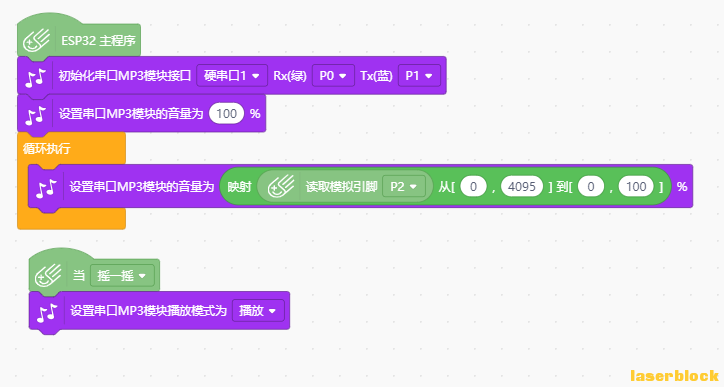Click meteor icon on 当 摇一摇 event block

pyautogui.click(x=48, y=276)
